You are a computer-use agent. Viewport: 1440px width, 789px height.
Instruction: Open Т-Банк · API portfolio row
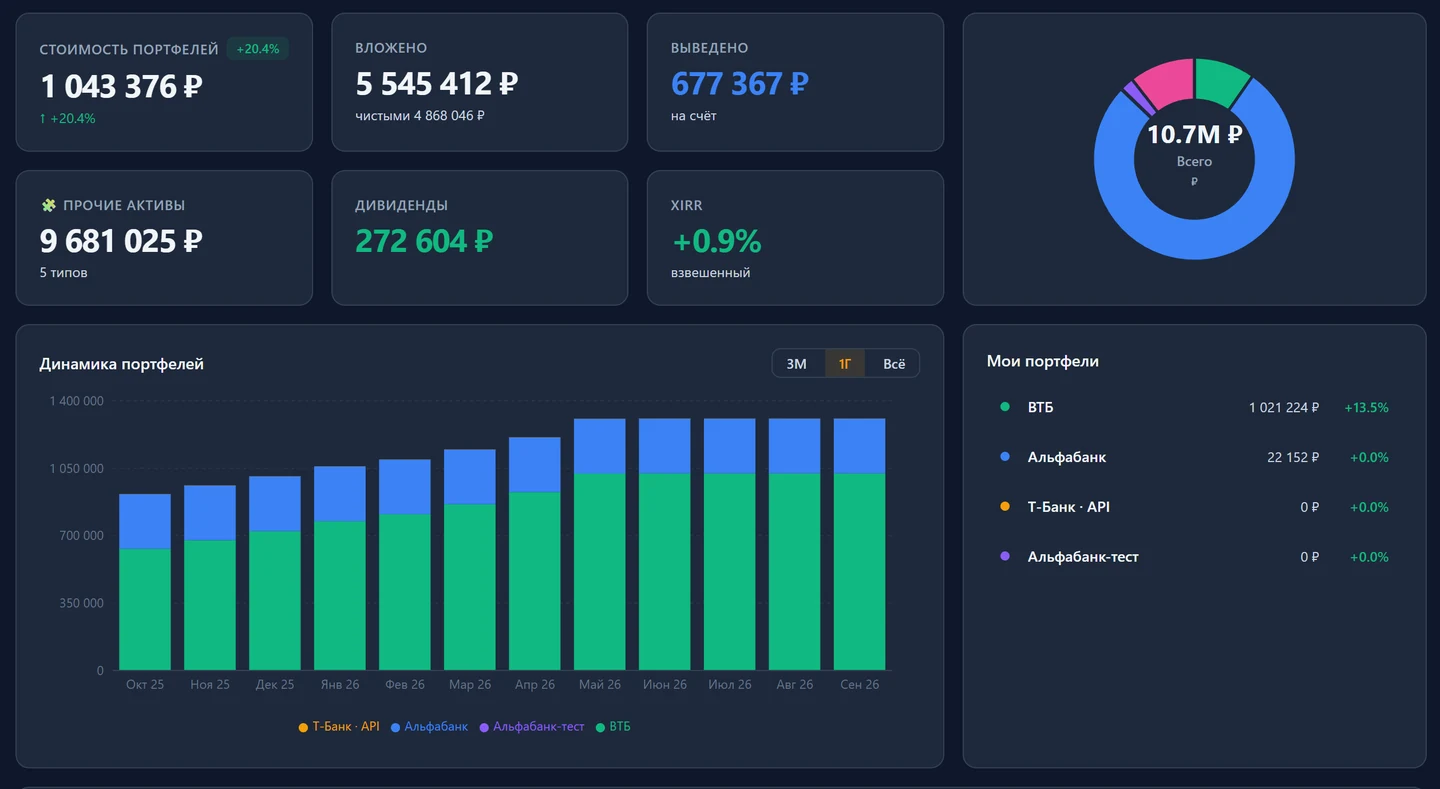click(x=1194, y=507)
